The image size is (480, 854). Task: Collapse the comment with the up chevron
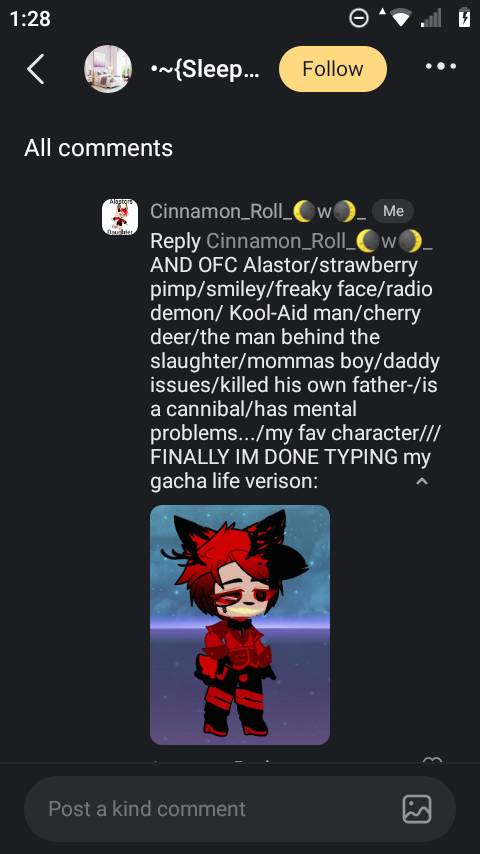(422, 481)
